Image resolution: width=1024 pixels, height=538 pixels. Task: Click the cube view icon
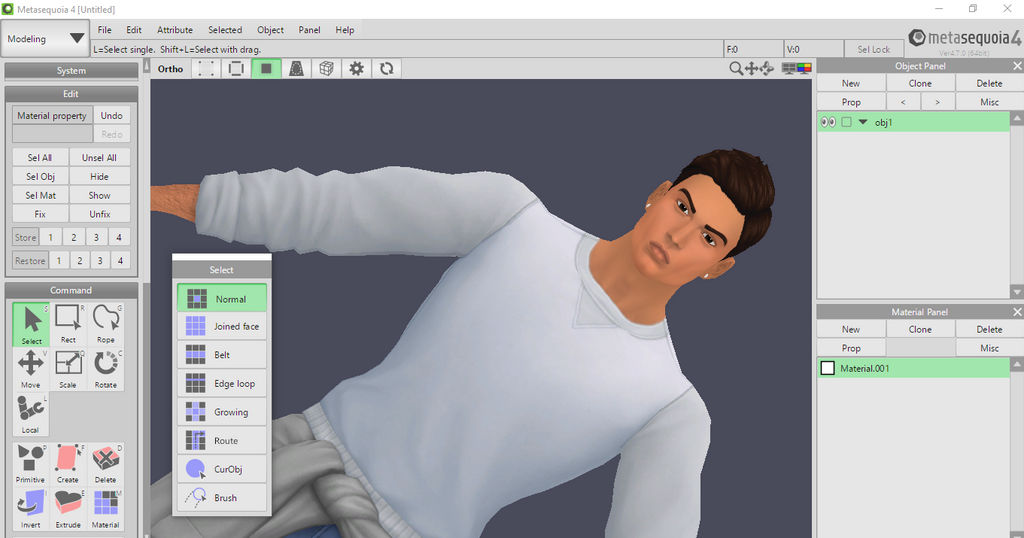(x=327, y=69)
